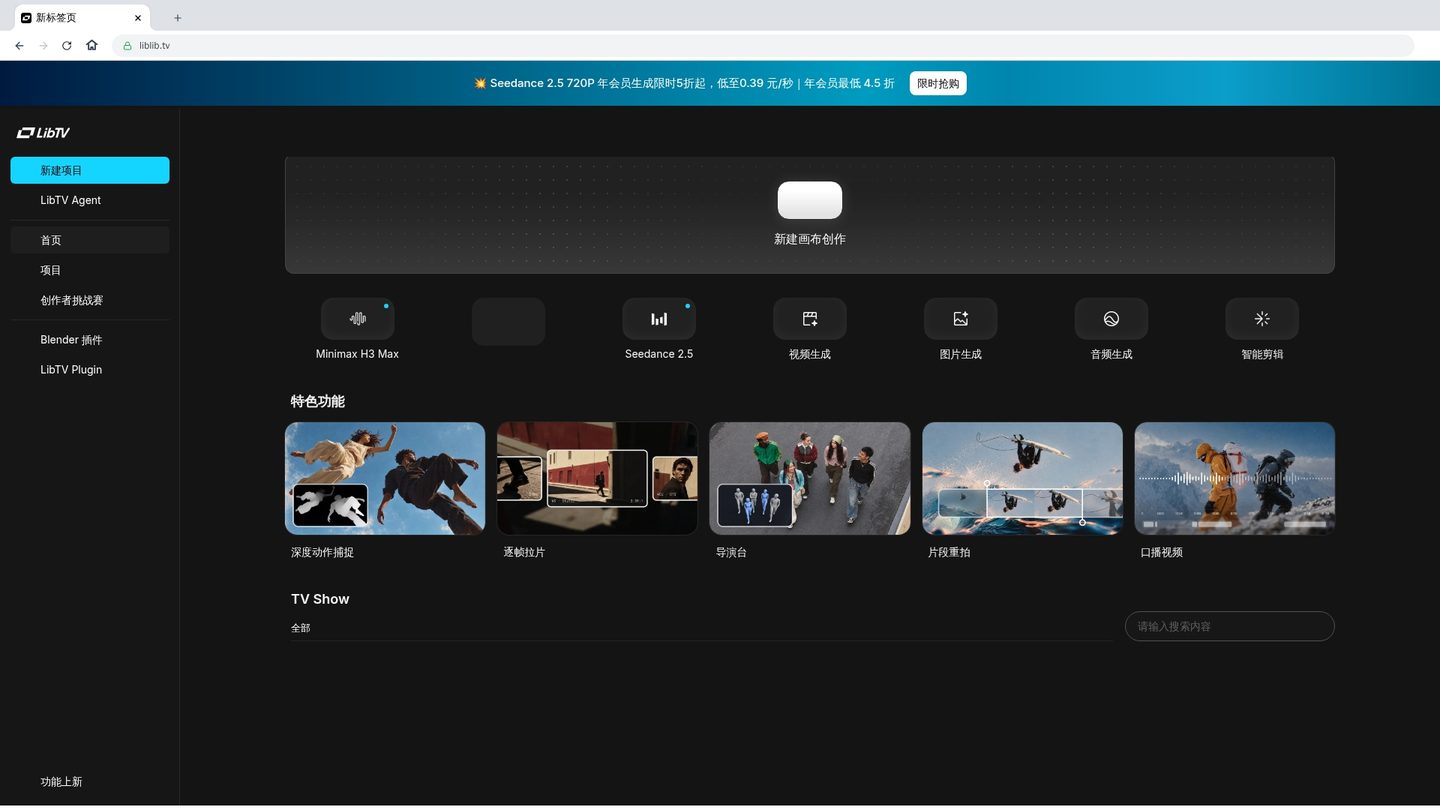Click the browser forward arrow
Viewport: 1440px width, 810px height.
click(43, 45)
